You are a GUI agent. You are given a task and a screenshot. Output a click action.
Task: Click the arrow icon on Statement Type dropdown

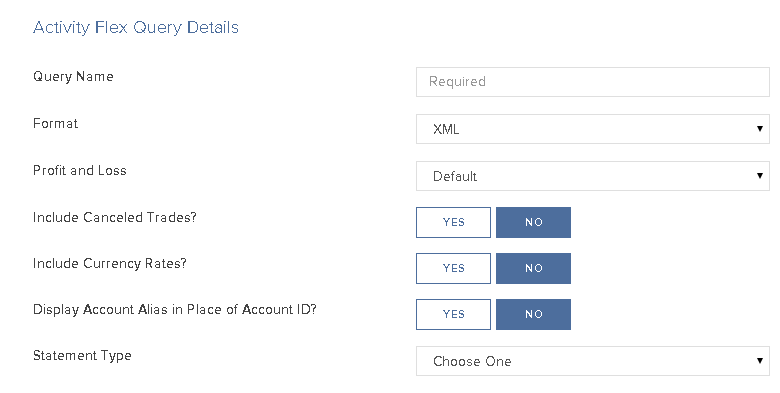pos(760,361)
